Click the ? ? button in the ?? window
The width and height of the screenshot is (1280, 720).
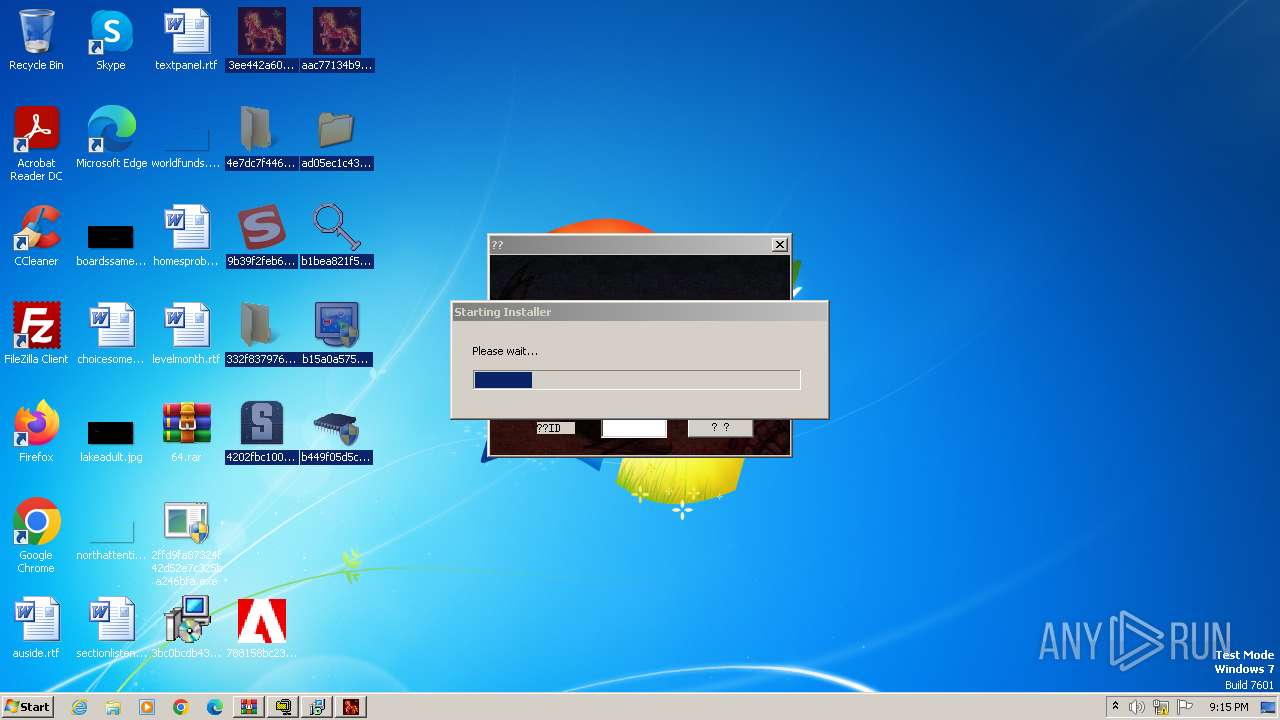(720, 428)
